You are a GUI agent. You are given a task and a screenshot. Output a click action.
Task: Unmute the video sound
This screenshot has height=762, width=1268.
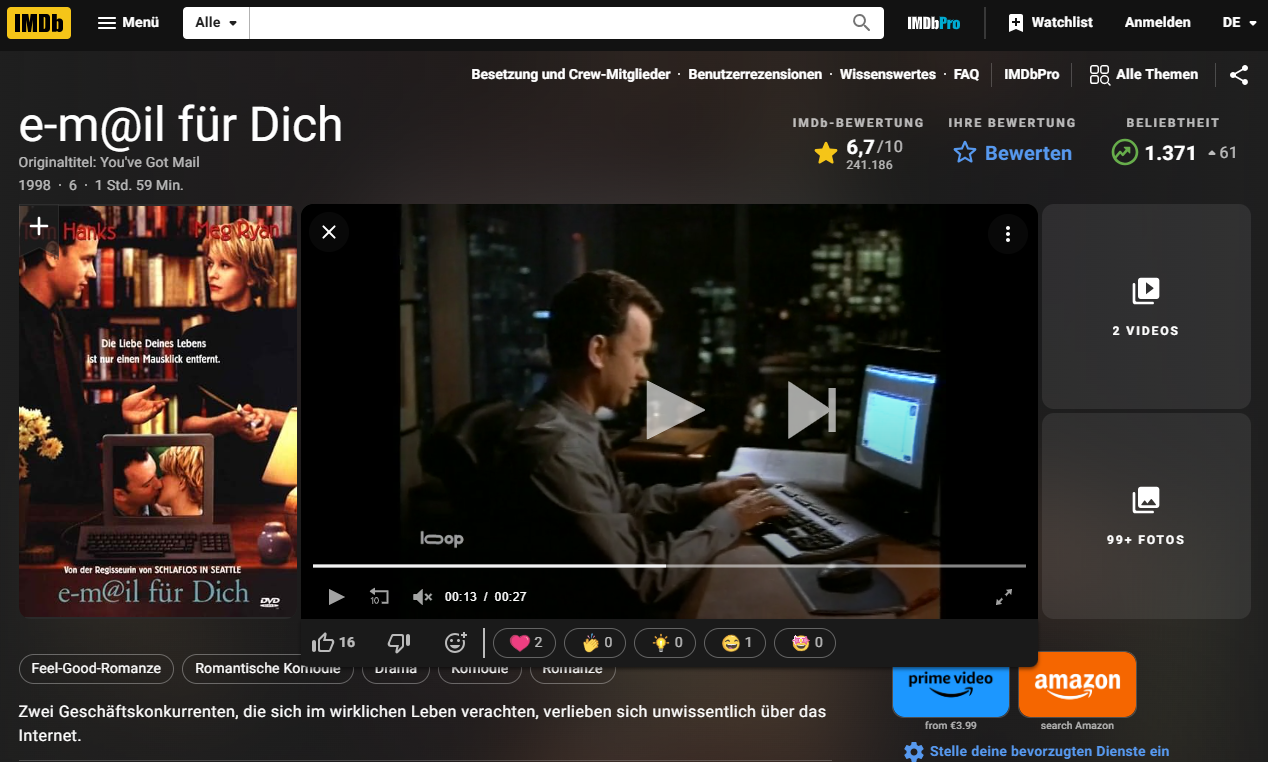point(422,597)
